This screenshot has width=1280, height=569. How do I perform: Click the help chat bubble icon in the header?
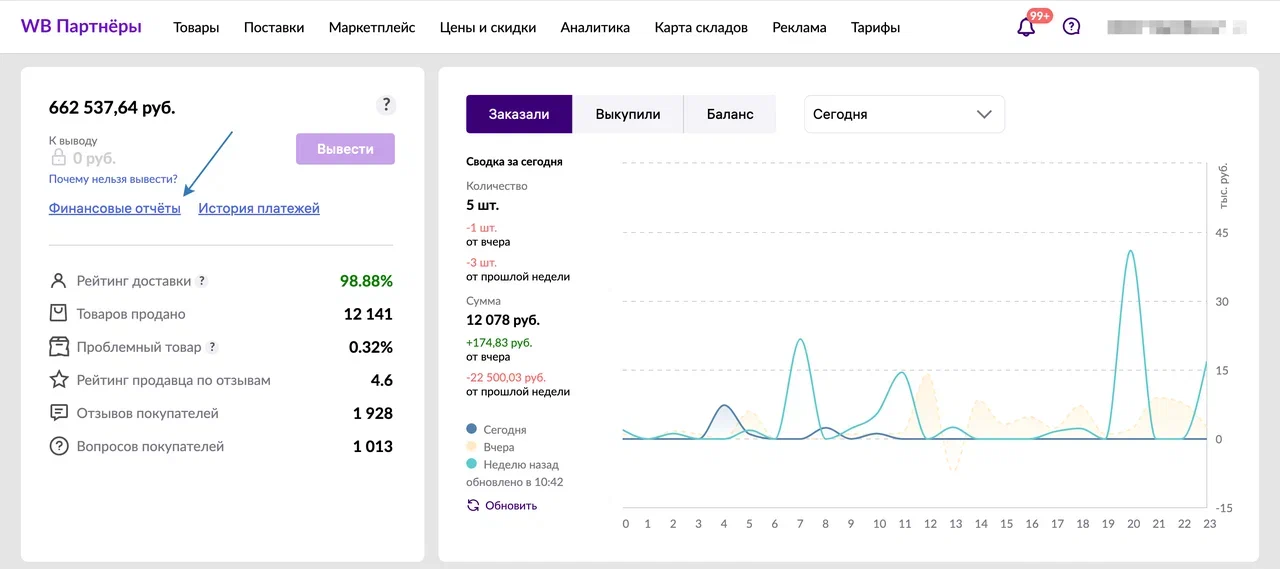(x=1071, y=27)
